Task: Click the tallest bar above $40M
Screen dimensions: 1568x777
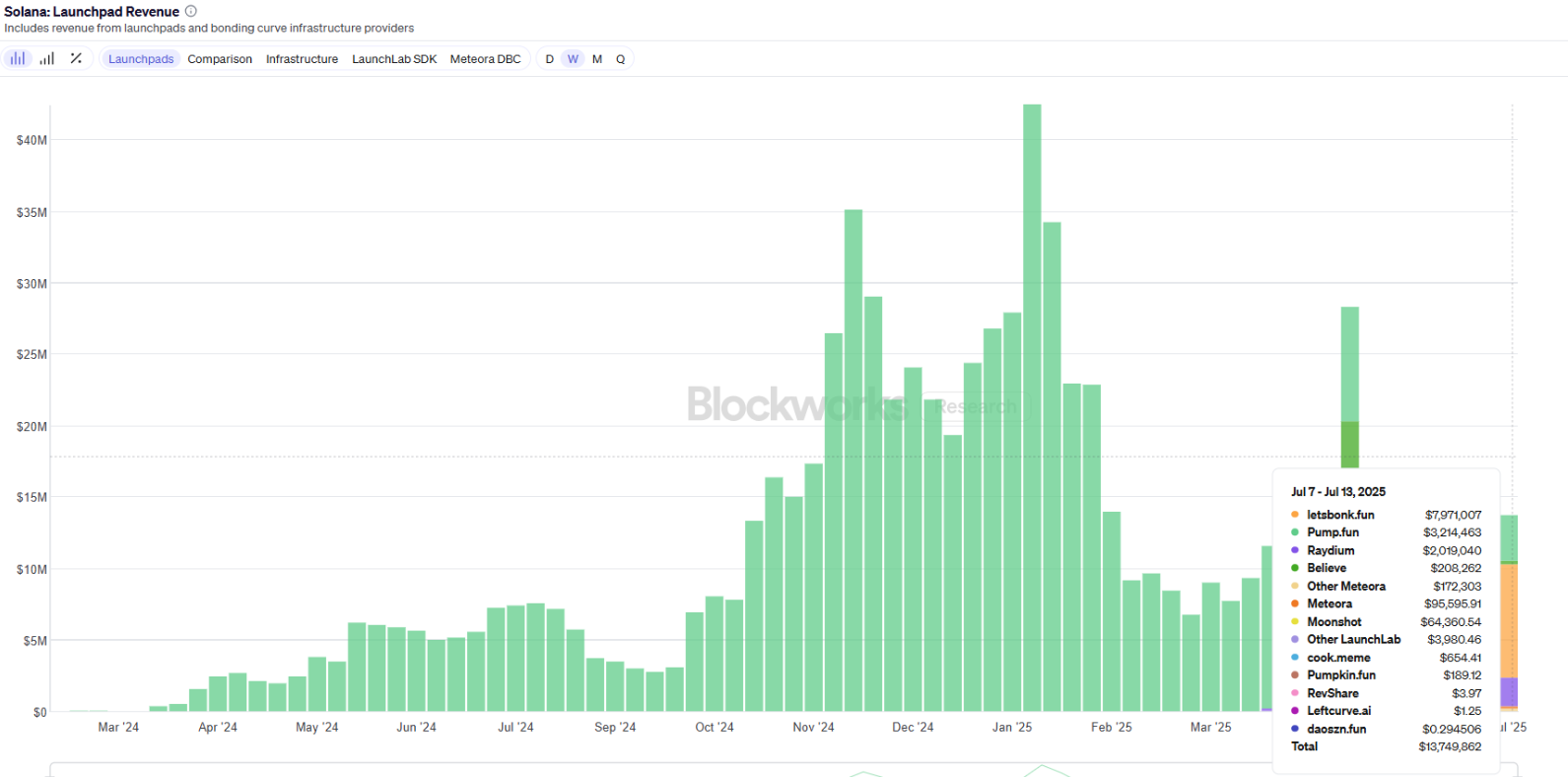Action: [1032, 407]
